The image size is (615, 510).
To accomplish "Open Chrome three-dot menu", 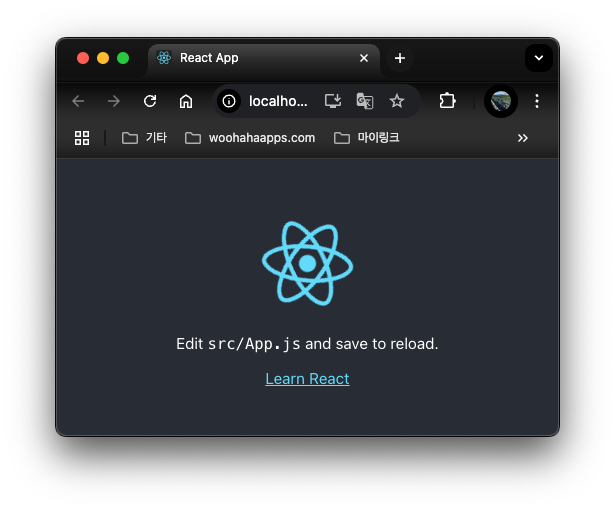I will click(x=537, y=101).
